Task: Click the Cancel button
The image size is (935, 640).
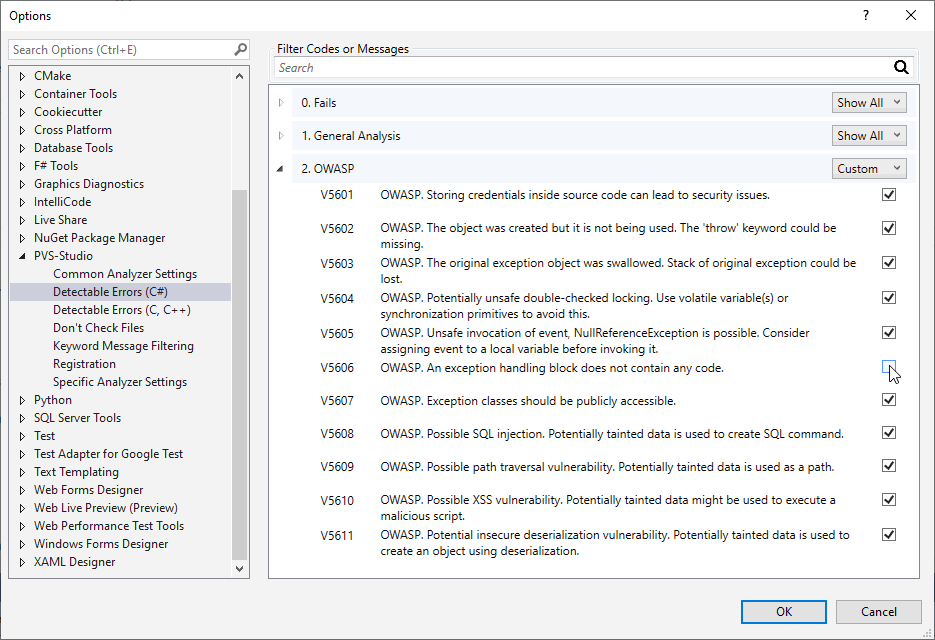Action: coord(878,611)
